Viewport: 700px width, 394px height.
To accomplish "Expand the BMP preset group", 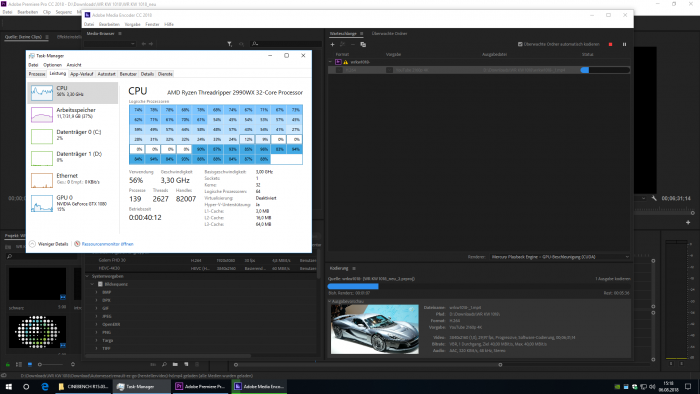I will click(x=97, y=292).
